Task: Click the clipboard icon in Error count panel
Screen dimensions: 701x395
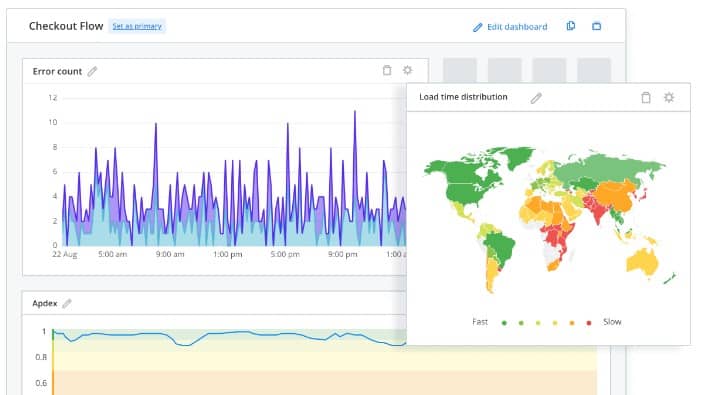Action: pos(387,70)
